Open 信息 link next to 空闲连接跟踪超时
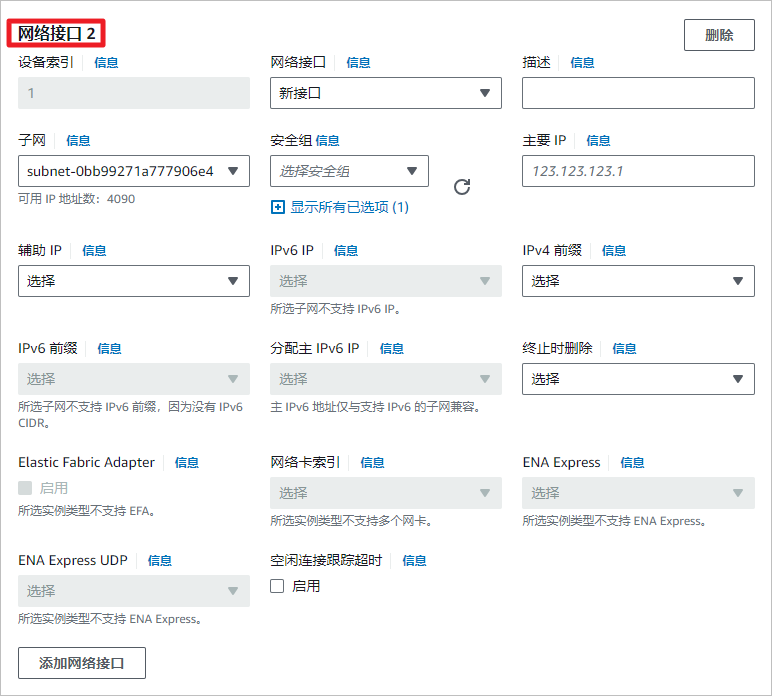This screenshot has width=772, height=696. point(414,560)
